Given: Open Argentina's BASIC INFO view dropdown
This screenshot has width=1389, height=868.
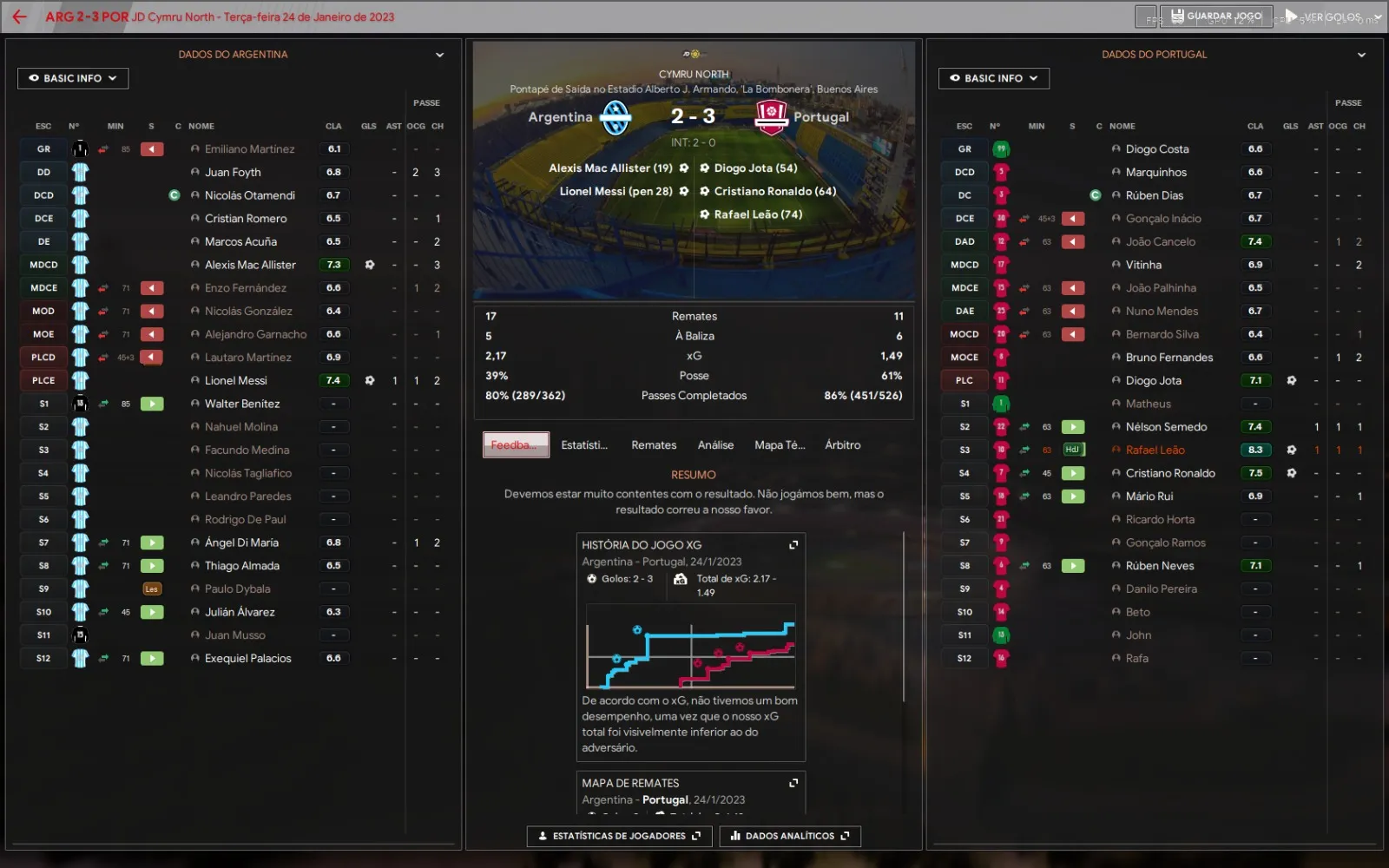Looking at the screenshot, I should click(73, 78).
